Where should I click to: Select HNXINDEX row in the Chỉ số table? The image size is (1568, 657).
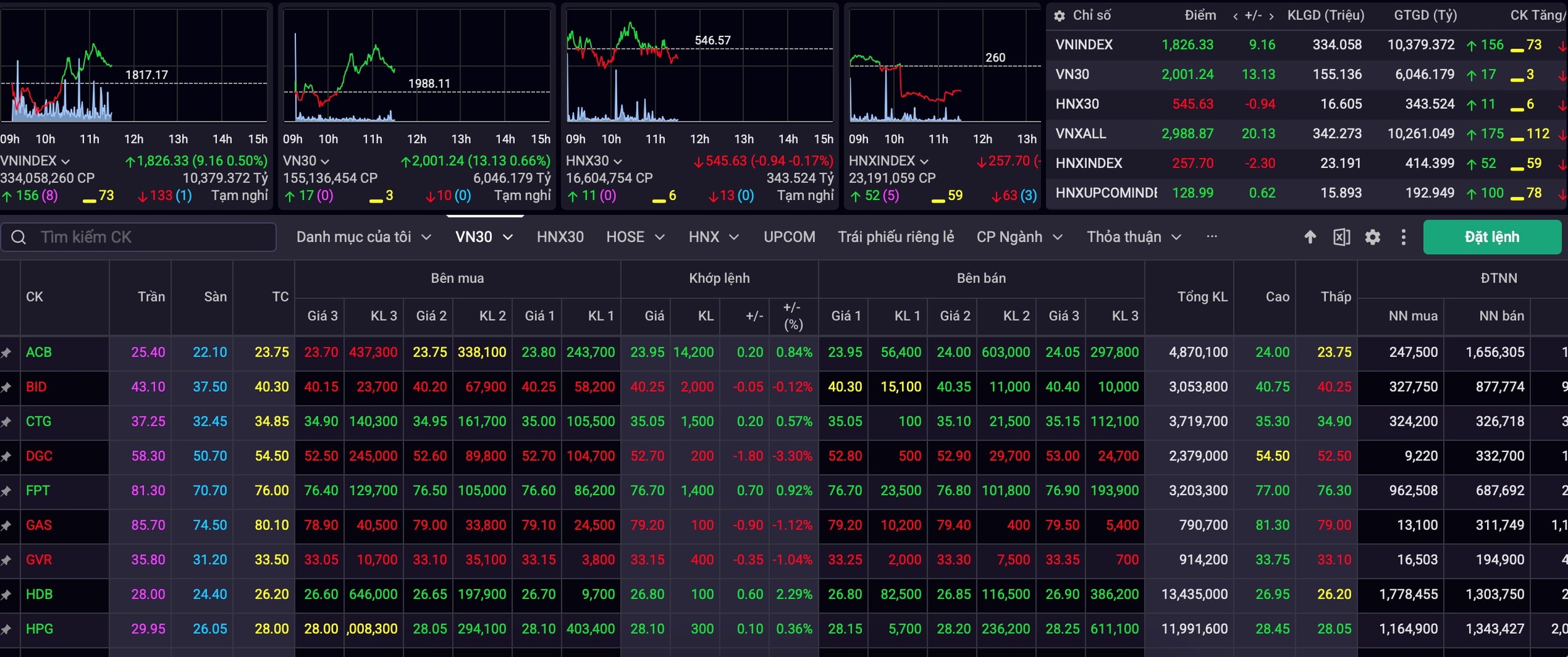(x=1307, y=163)
